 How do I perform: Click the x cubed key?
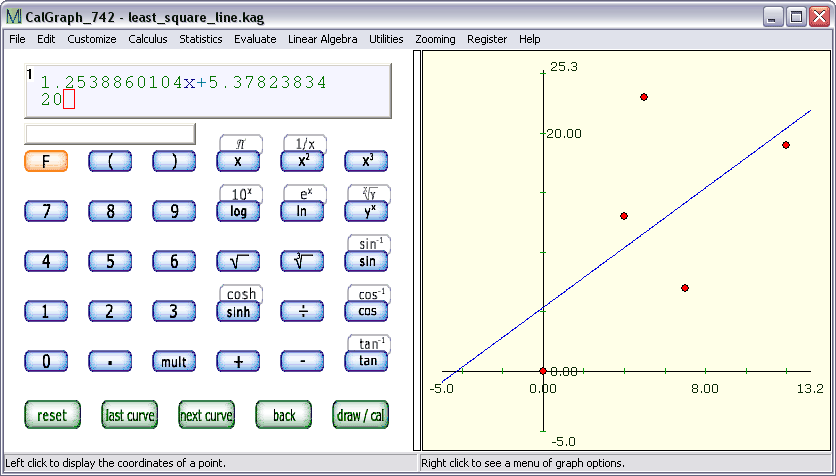(x=366, y=161)
